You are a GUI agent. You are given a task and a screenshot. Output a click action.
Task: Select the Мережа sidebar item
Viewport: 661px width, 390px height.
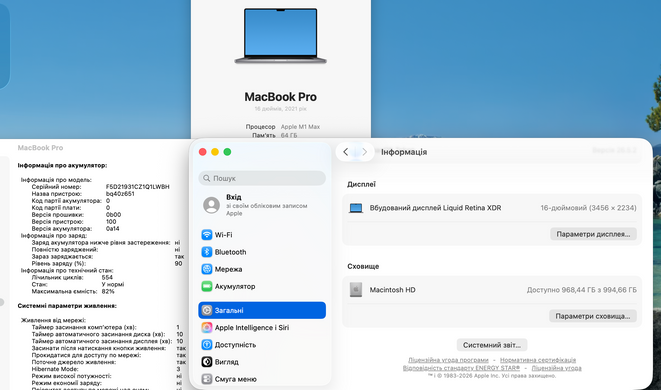pos(262,269)
